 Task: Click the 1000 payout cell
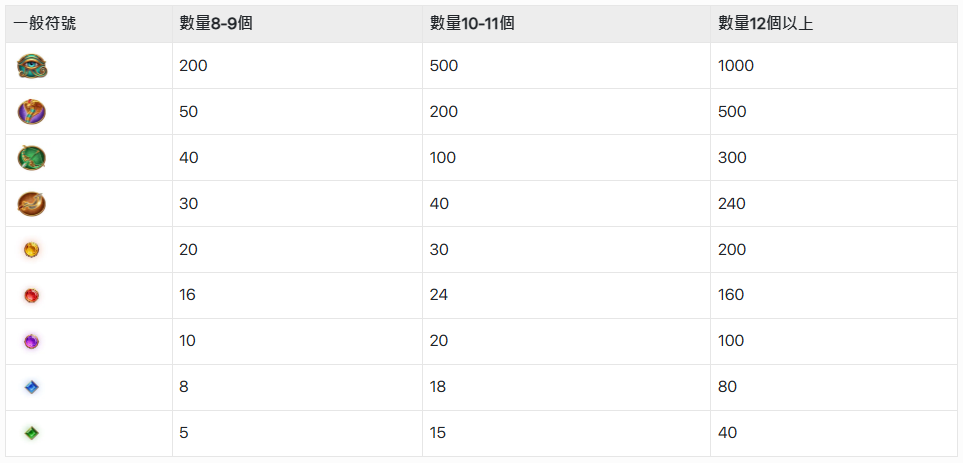click(x=736, y=66)
